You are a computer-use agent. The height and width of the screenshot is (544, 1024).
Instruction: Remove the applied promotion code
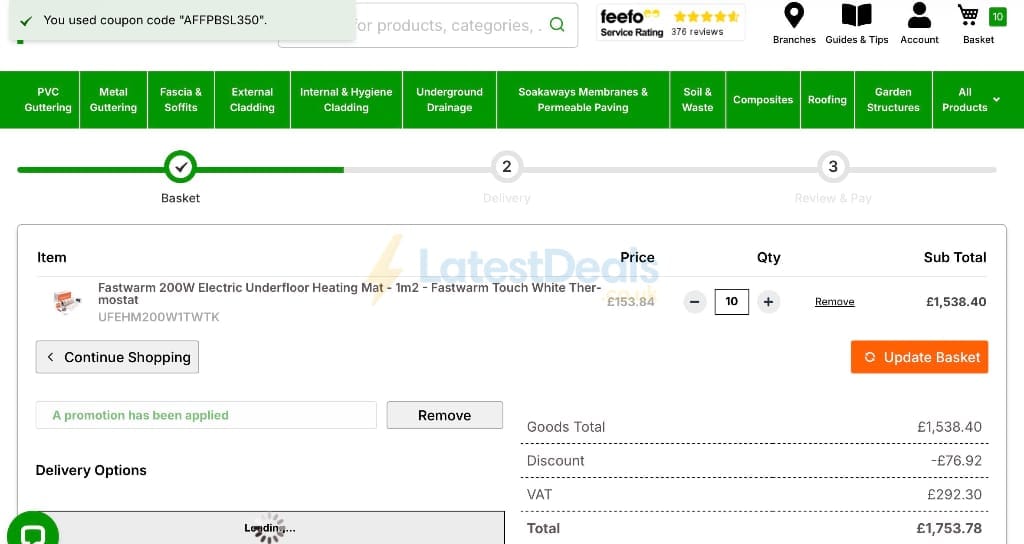pyautogui.click(x=445, y=415)
